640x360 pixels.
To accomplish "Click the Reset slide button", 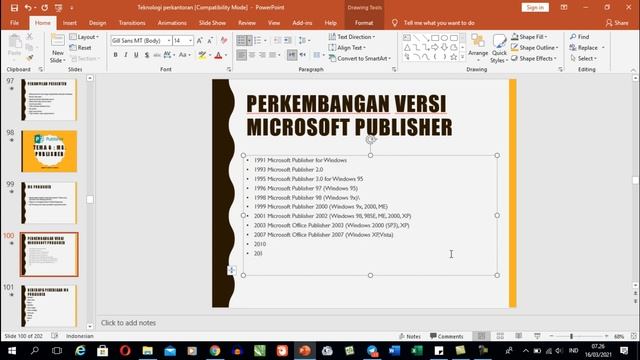I will click(81, 48).
